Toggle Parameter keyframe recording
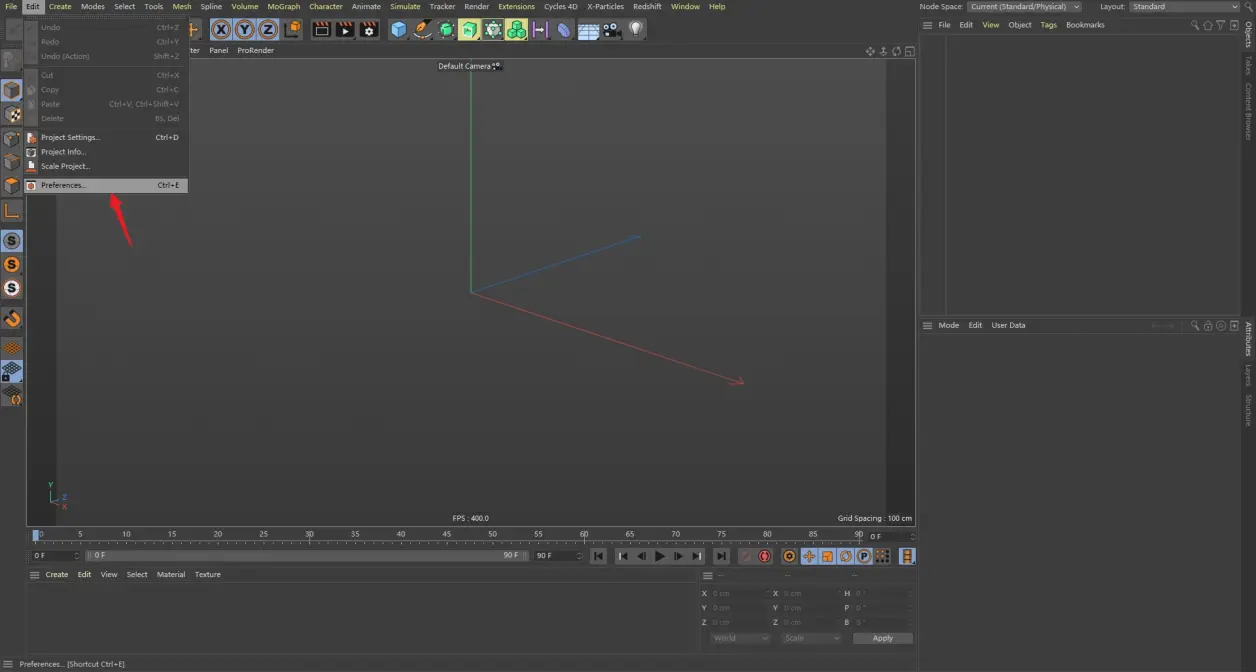Screen dimensions: 1256x672 point(863,556)
